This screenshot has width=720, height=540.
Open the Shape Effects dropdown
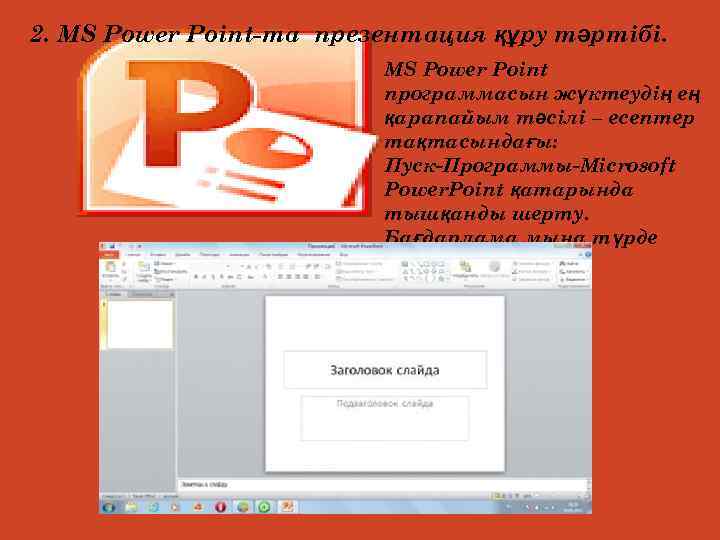(532, 279)
